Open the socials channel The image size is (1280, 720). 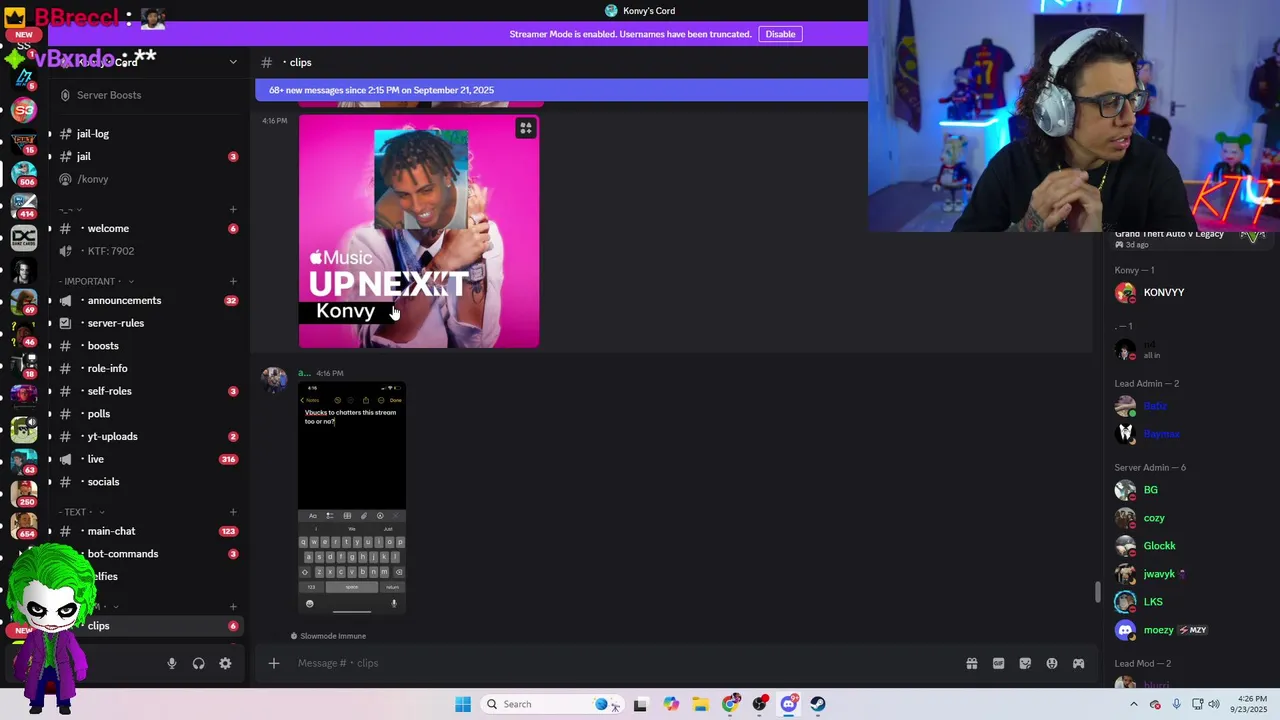(149, 482)
